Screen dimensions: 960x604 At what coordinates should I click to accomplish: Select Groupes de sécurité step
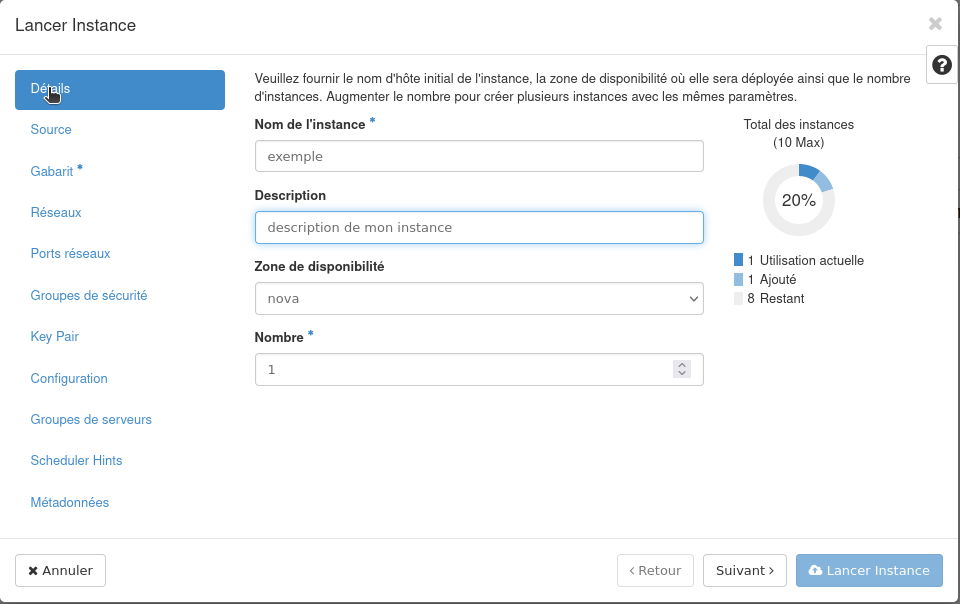[x=89, y=295]
